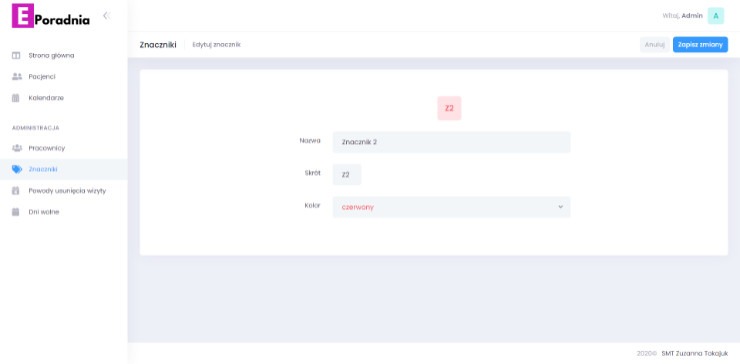Image resolution: width=740 pixels, height=364 pixels.
Task: Click the Kolor field label
Action: pos(312,205)
